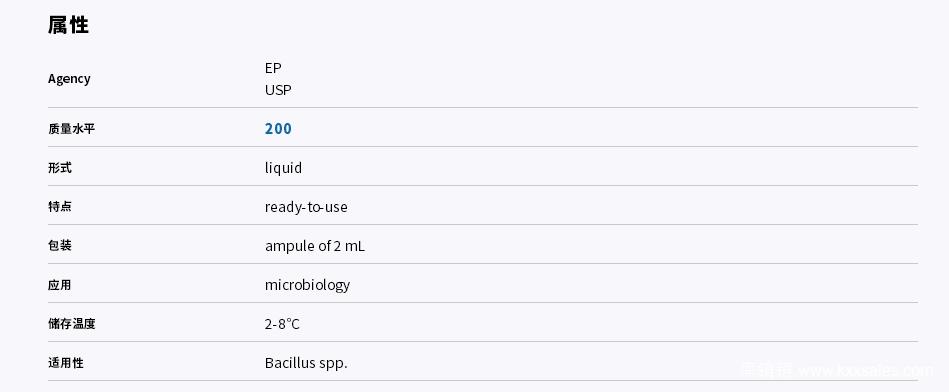Click the 储存温度 row label

[71, 324]
